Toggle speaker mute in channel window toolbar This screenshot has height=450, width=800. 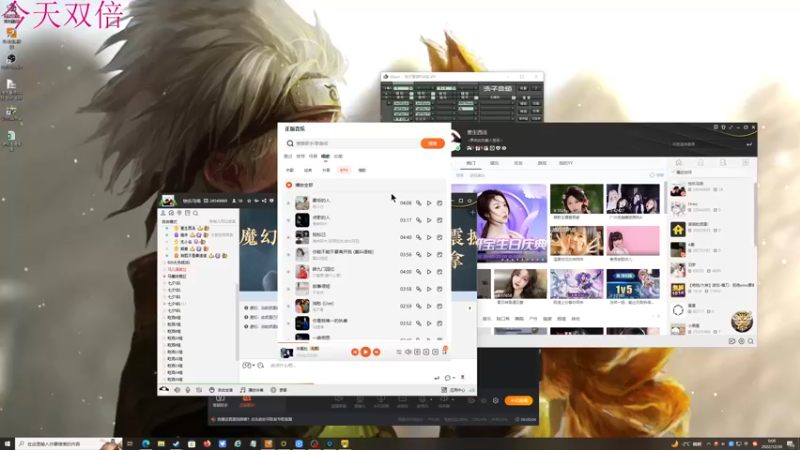coord(177,390)
